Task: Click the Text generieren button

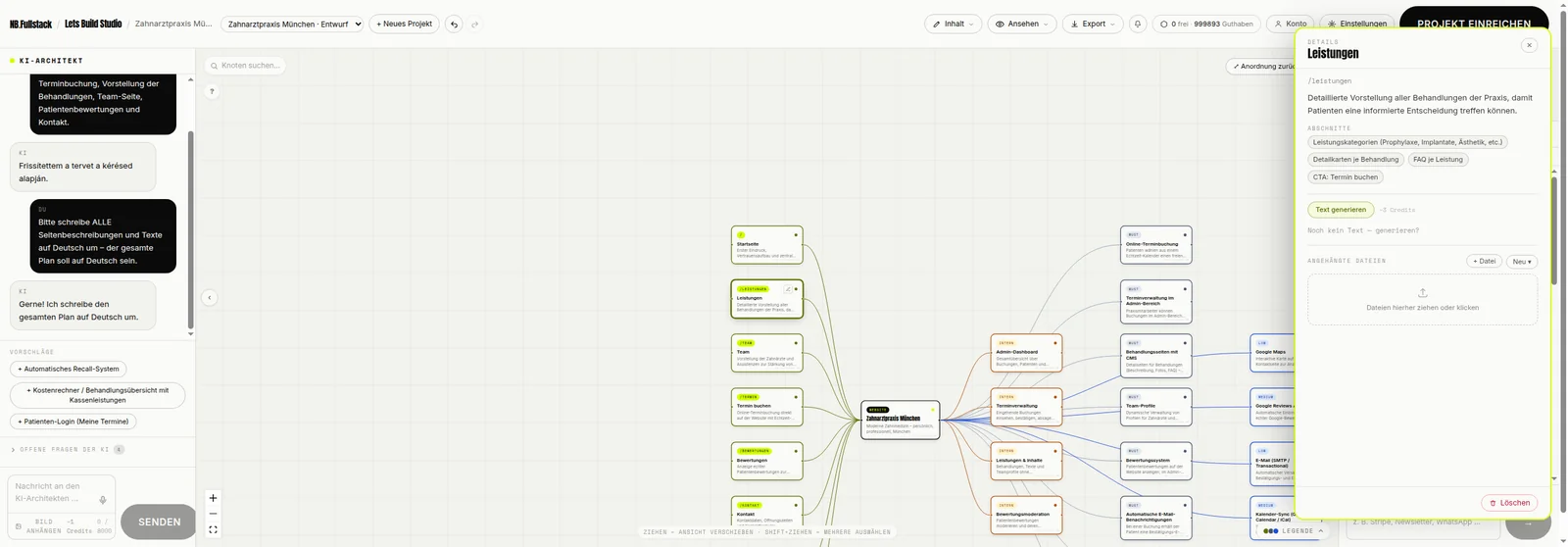Action: [x=1341, y=210]
